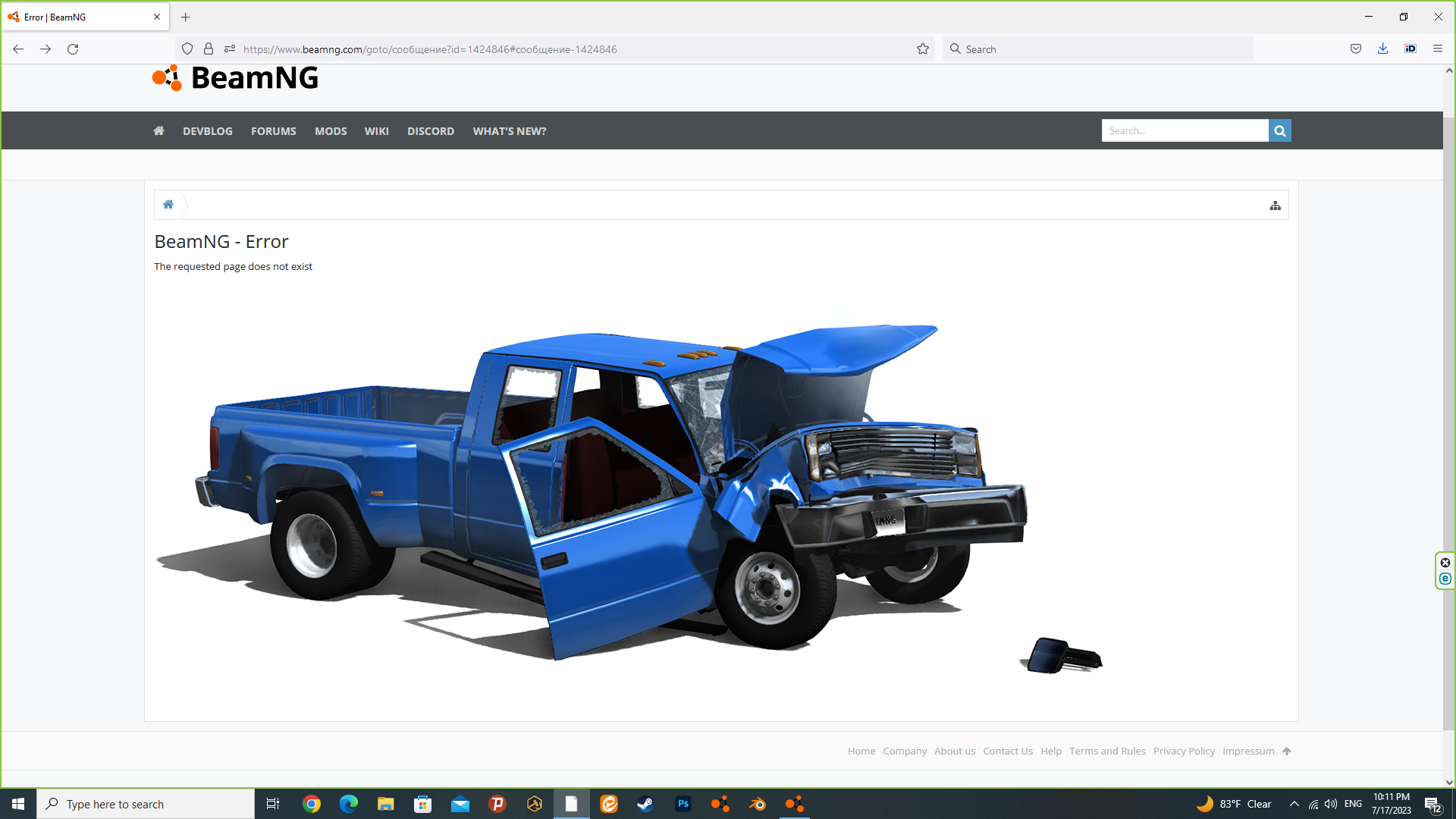
Task: Open Photoshop from taskbar
Action: point(683,804)
